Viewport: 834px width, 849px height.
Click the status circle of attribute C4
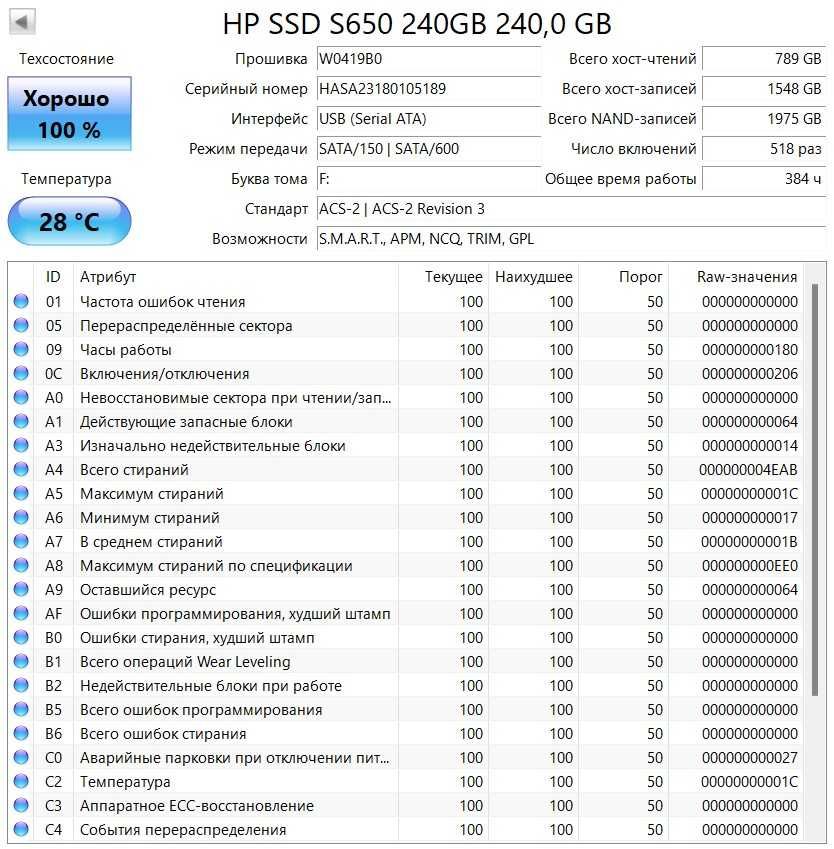pyautogui.click(x=21, y=829)
